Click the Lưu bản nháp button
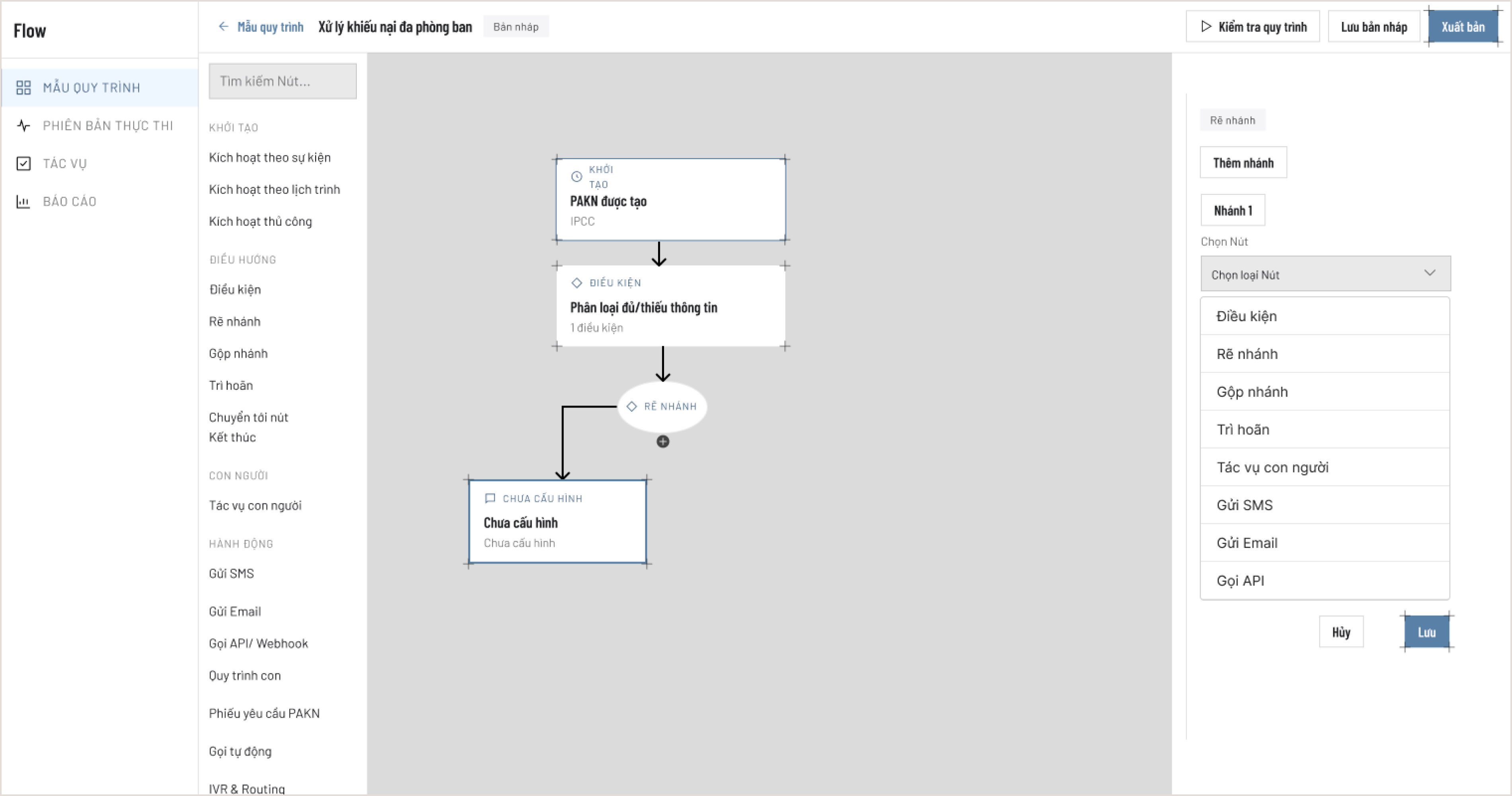This screenshot has width=1512, height=796. pyautogui.click(x=1374, y=26)
